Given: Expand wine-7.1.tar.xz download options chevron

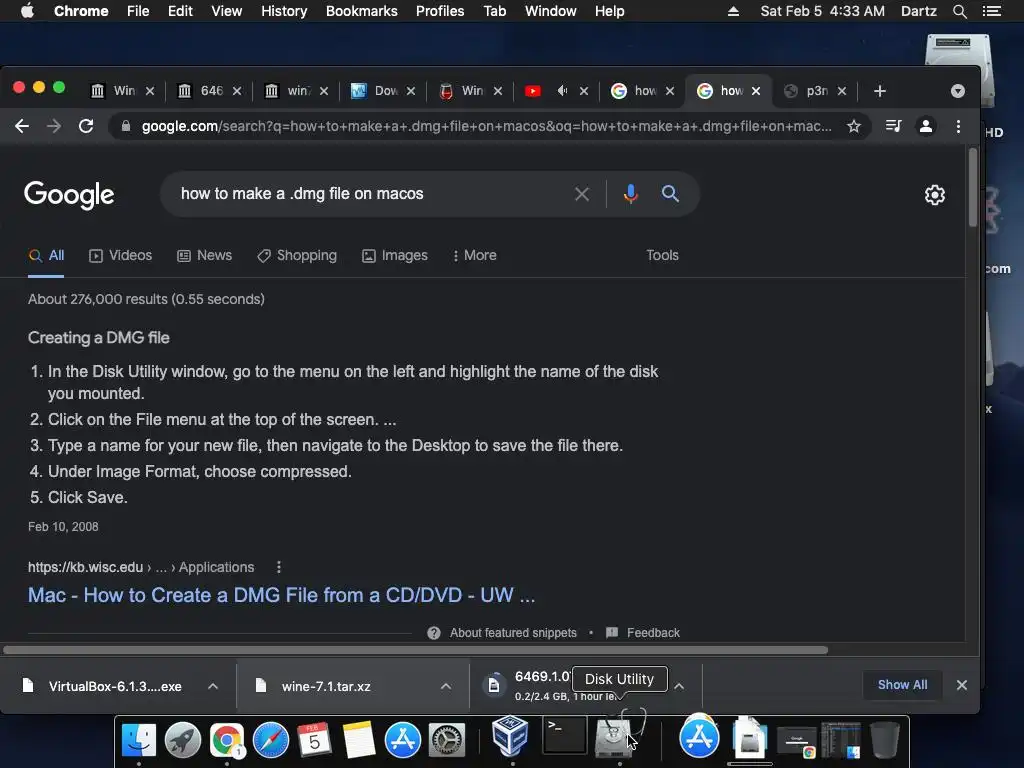Looking at the screenshot, I should (x=445, y=686).
